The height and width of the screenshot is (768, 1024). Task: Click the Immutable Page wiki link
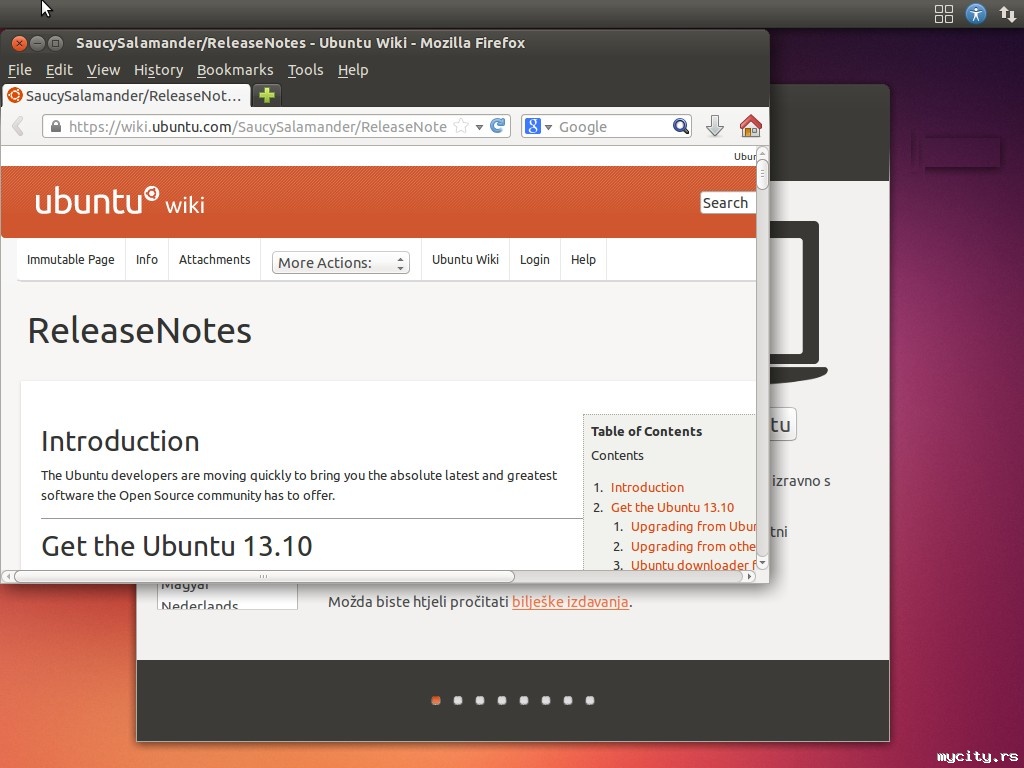(71, 259)
